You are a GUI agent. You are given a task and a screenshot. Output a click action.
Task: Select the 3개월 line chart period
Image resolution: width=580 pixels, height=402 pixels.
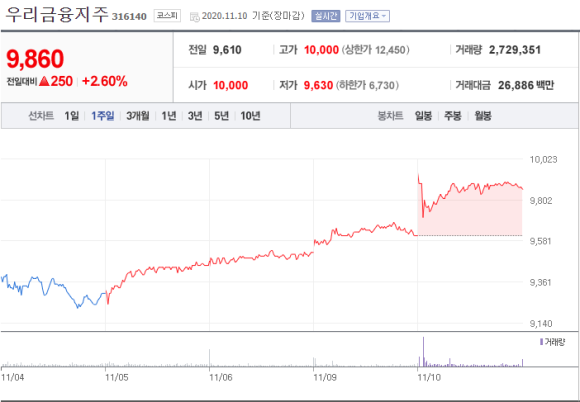(138, 116)
